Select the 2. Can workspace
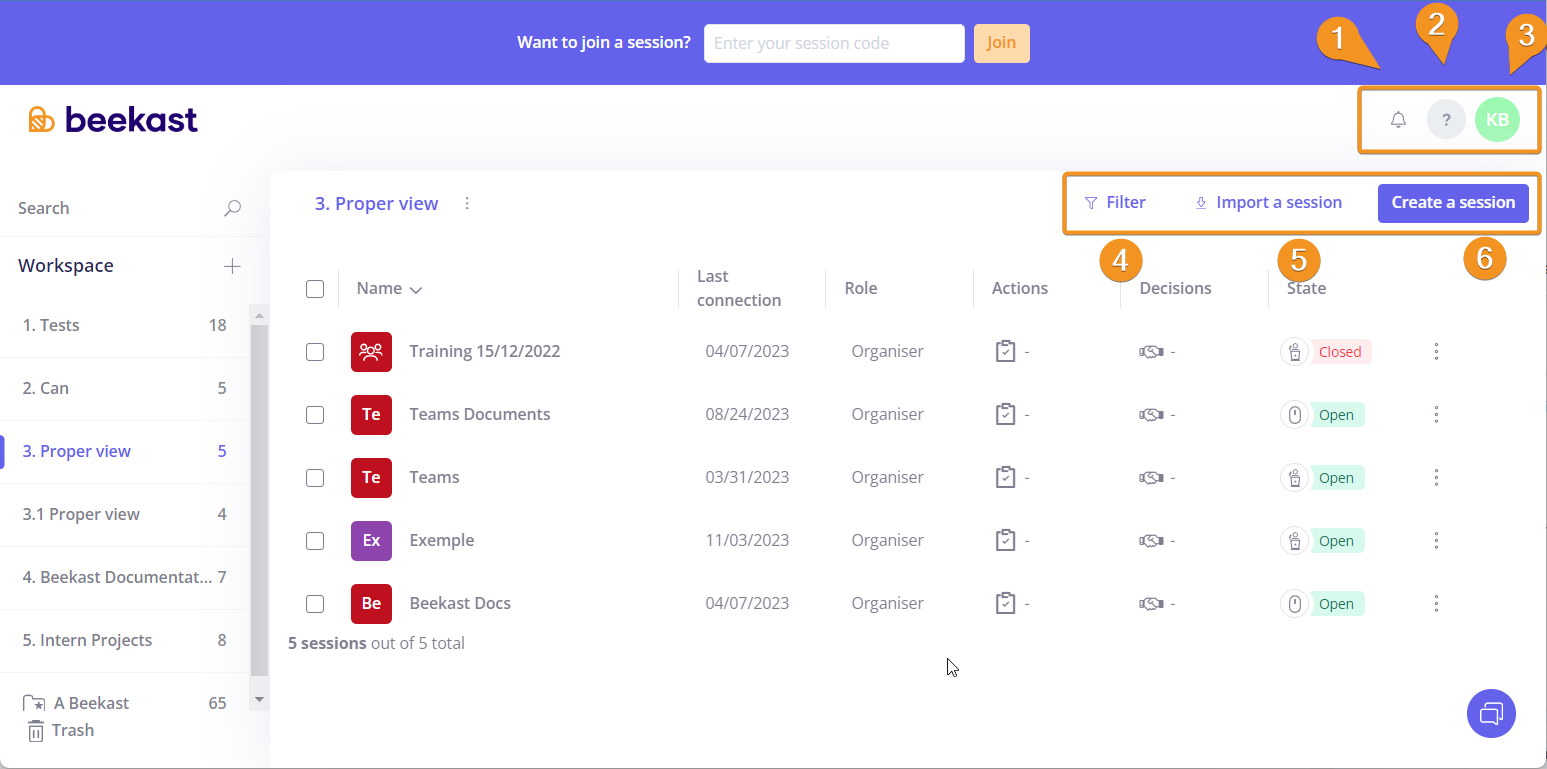Viewport: 1547px width, 769px height. [125, 388]
